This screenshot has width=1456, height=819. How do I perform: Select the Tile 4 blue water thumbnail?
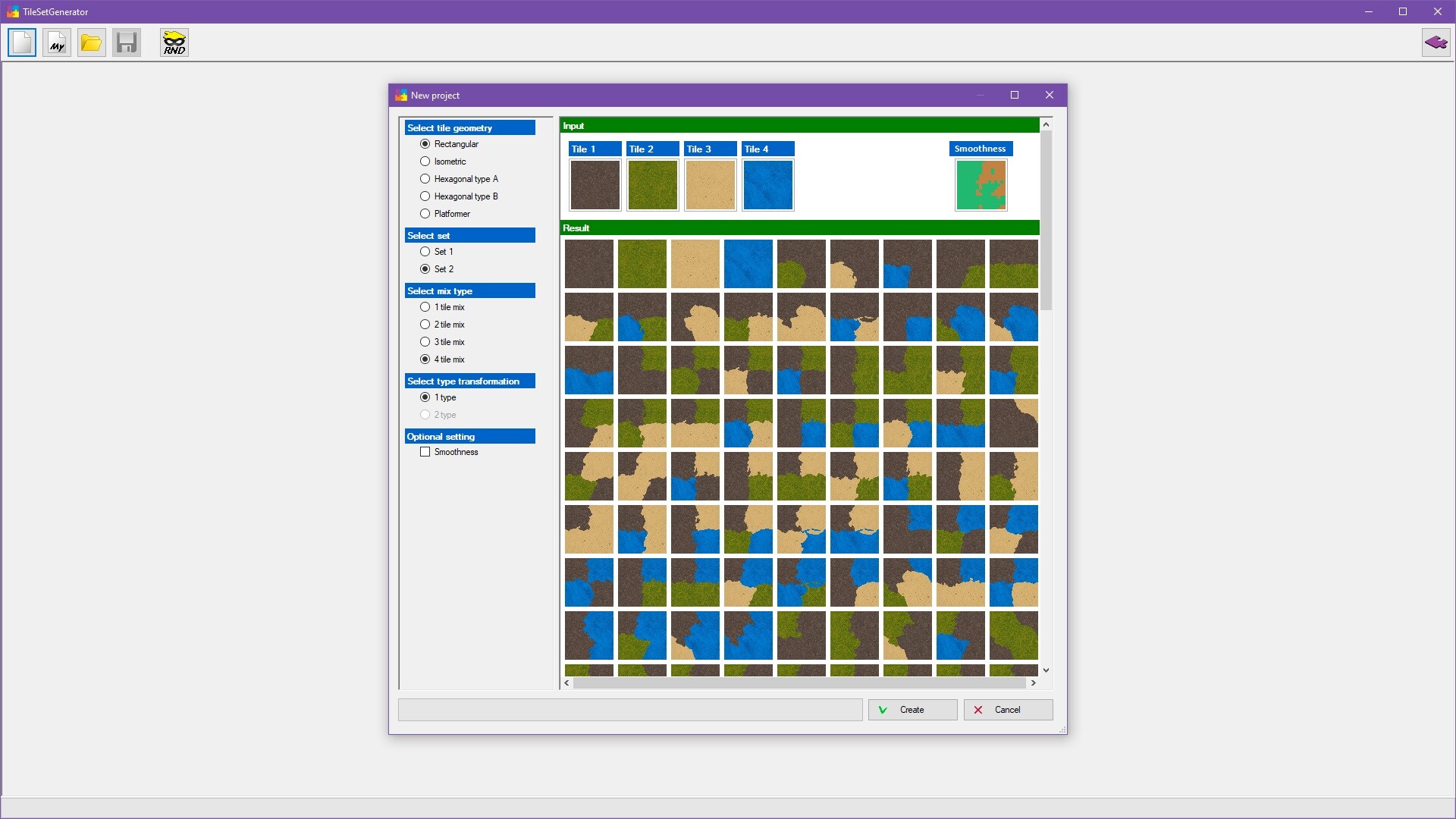[x=767, y=185]
